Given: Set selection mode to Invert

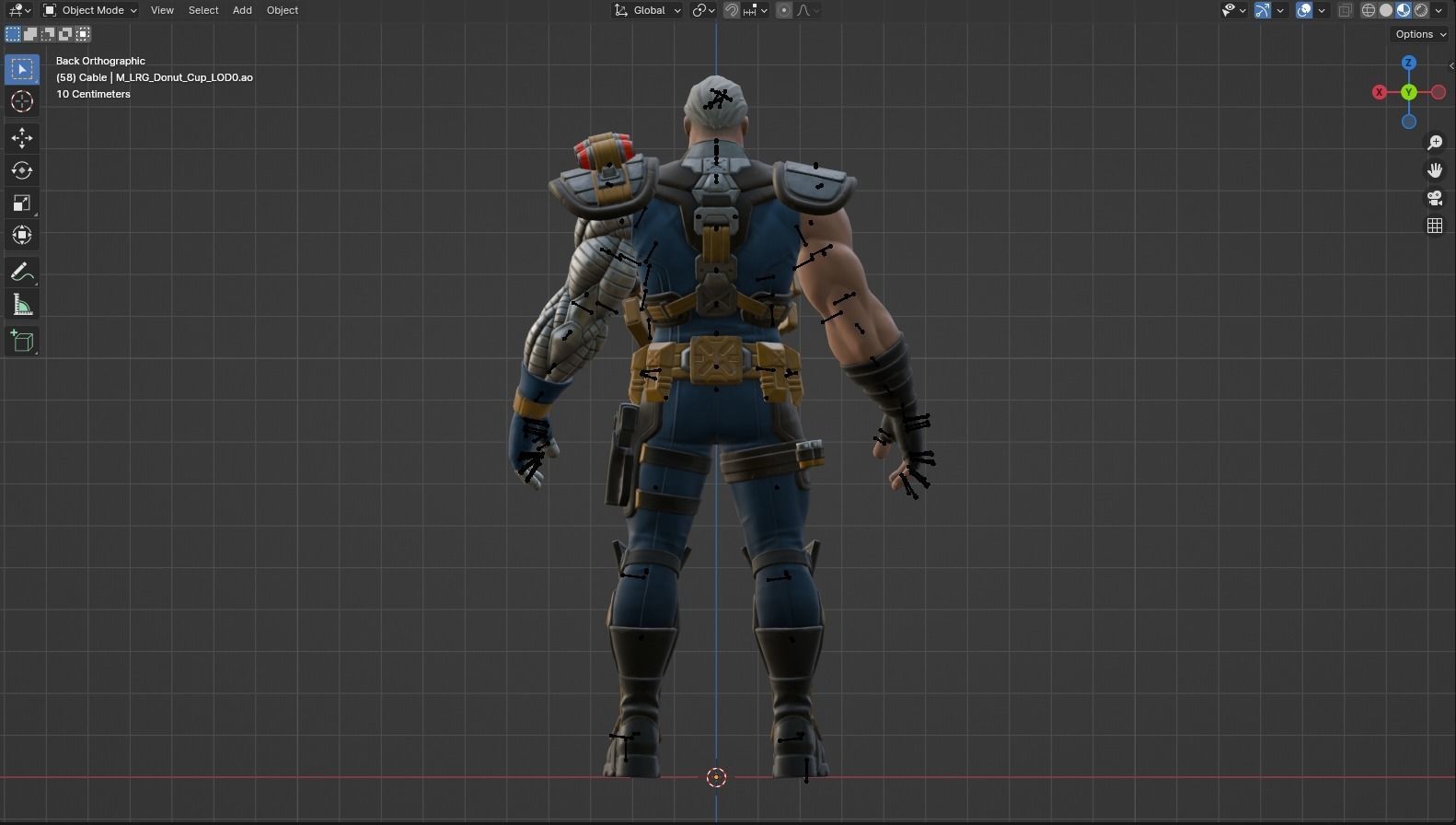Looking at the screenshot, I should pos(65,34).
